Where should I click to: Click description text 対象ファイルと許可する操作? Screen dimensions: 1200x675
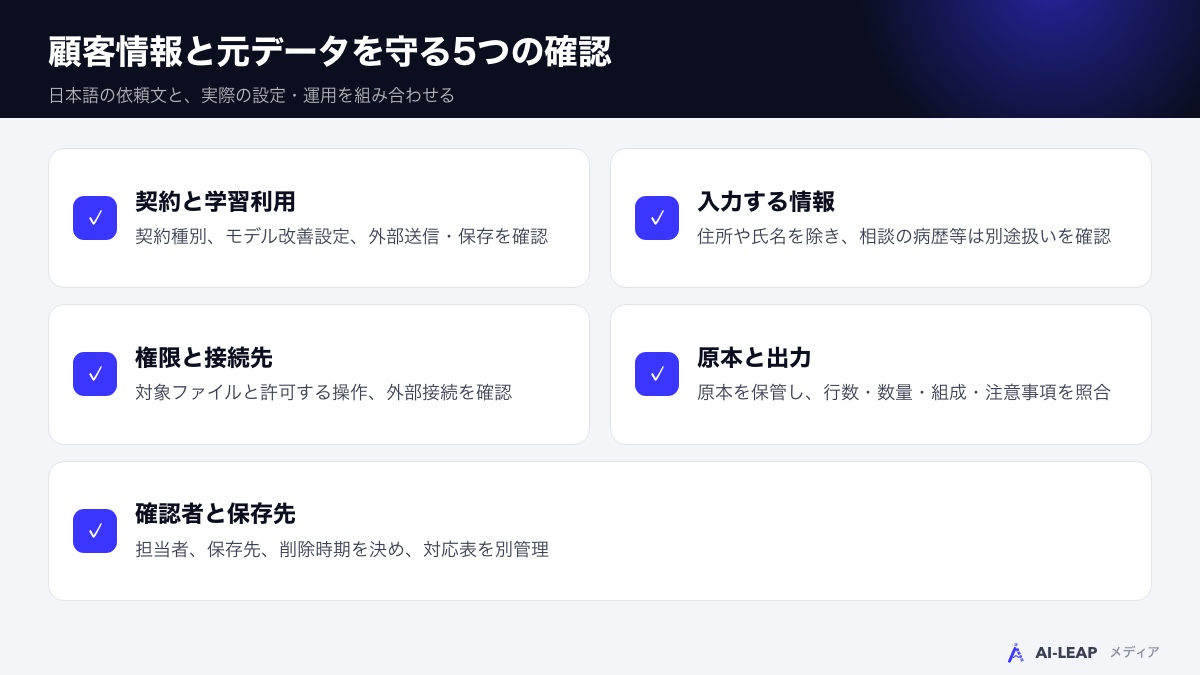[x=323, y=393]
